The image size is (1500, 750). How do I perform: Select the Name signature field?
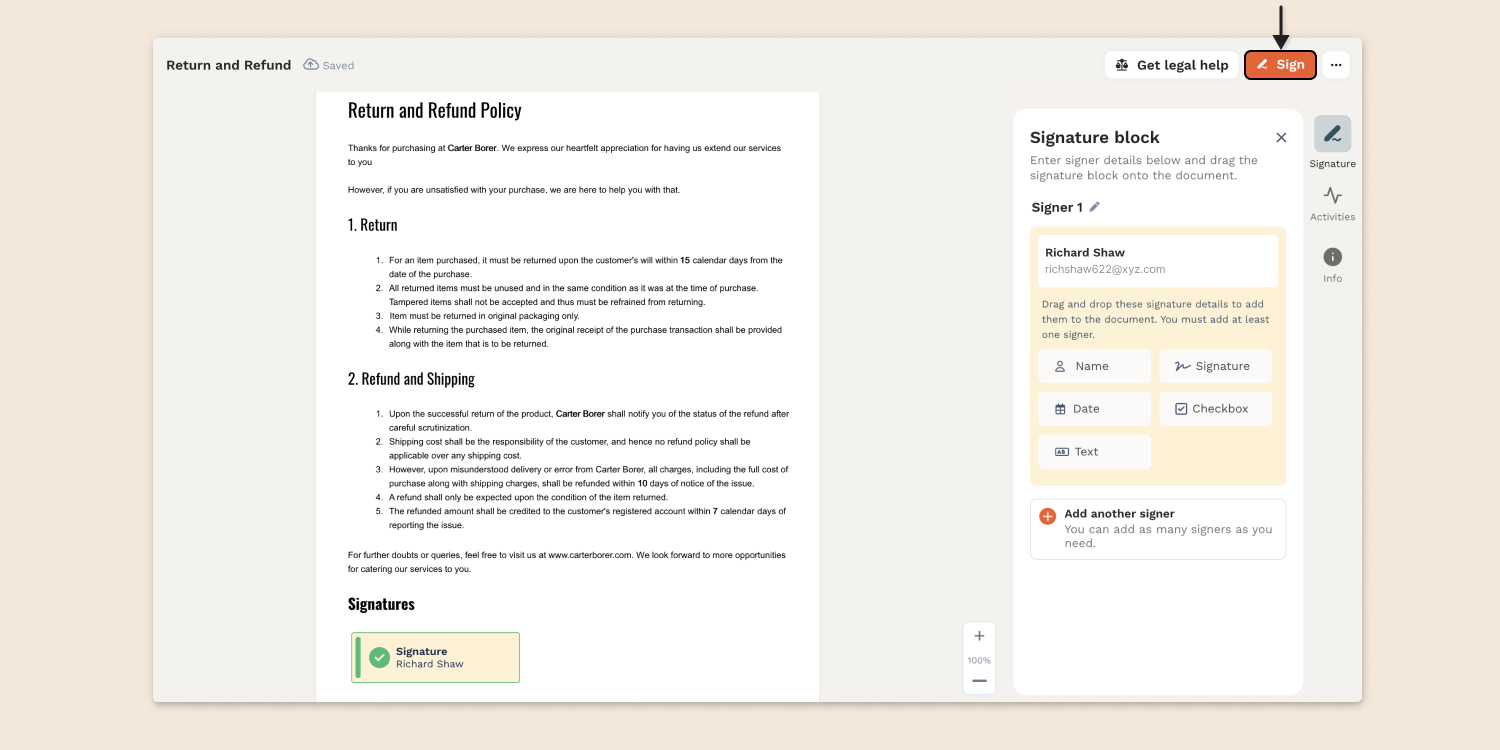1094,366
